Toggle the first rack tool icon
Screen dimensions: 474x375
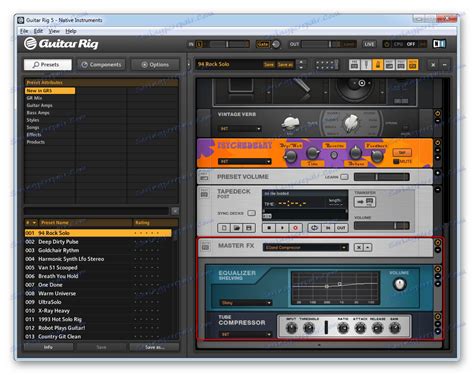354,65
